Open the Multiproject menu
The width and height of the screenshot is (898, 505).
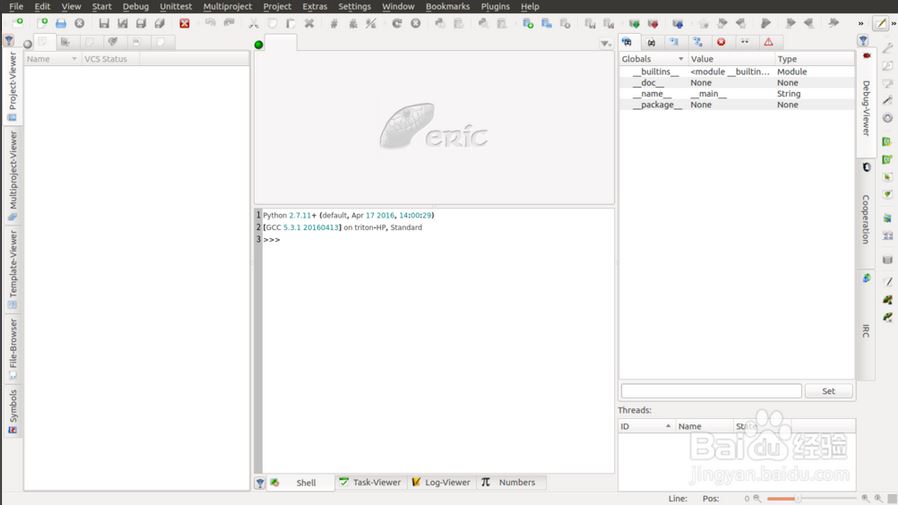(227, 6)
